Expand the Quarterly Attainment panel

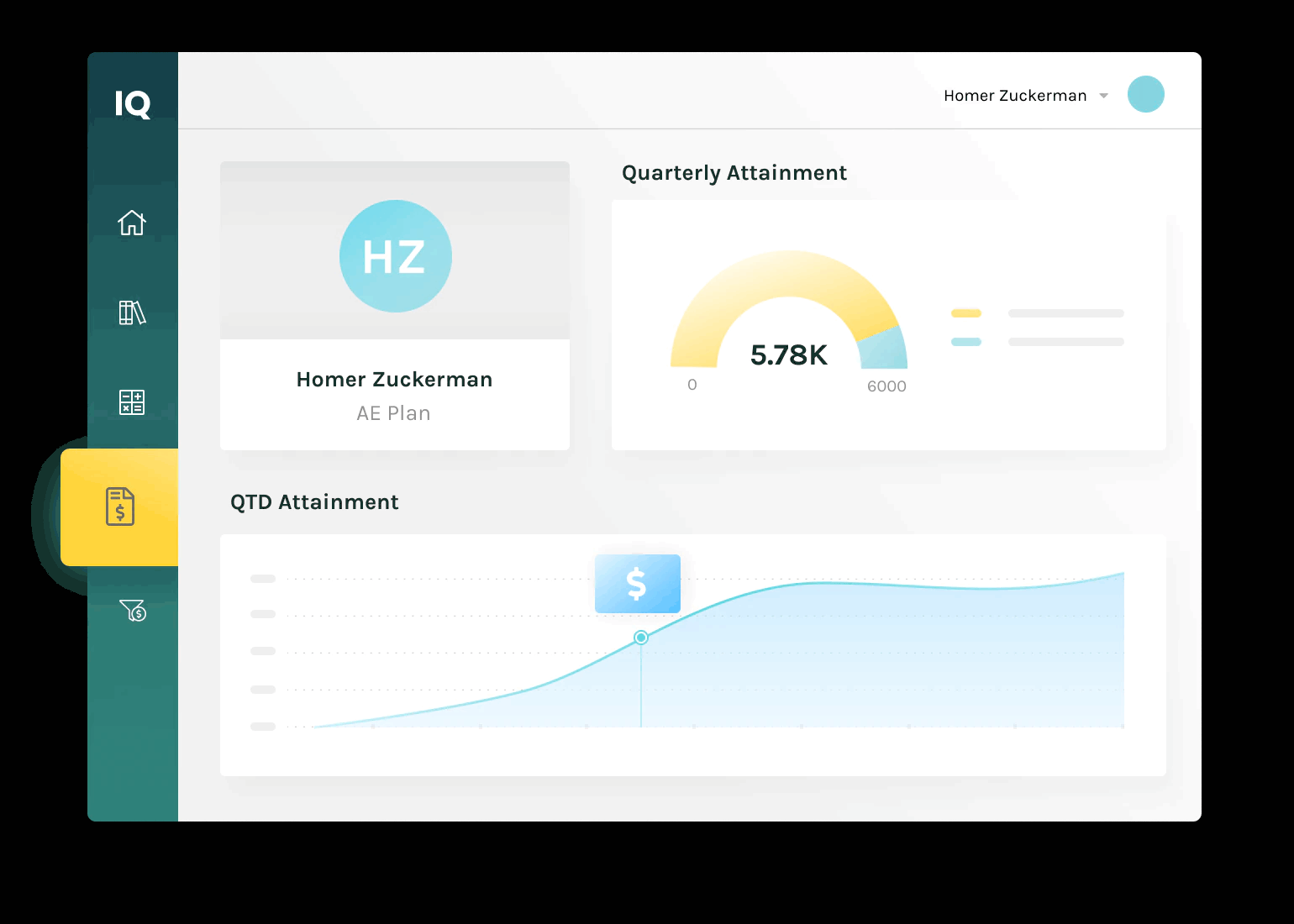click(x=734, y=173)
